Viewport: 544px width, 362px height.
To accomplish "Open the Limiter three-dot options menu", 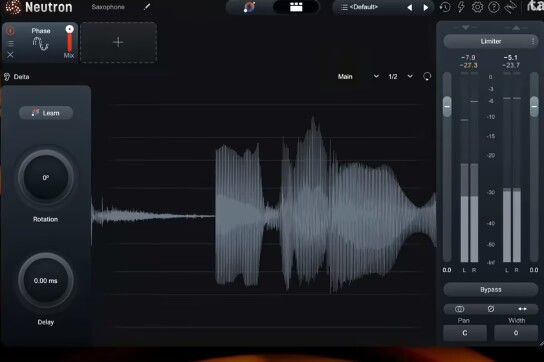I will click(533, 41).
